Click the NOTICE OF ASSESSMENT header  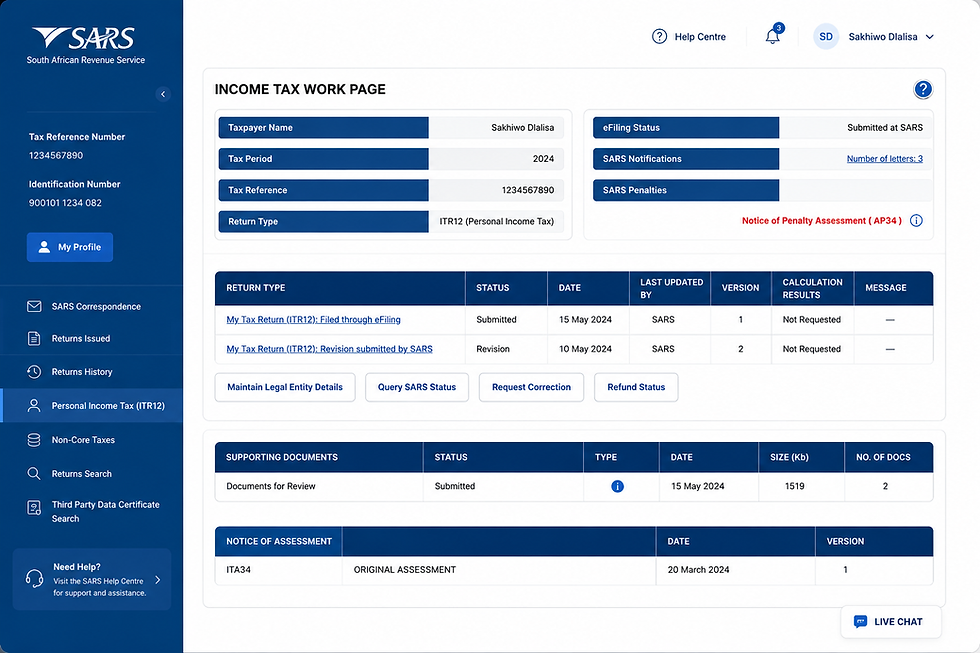point(279,541)
